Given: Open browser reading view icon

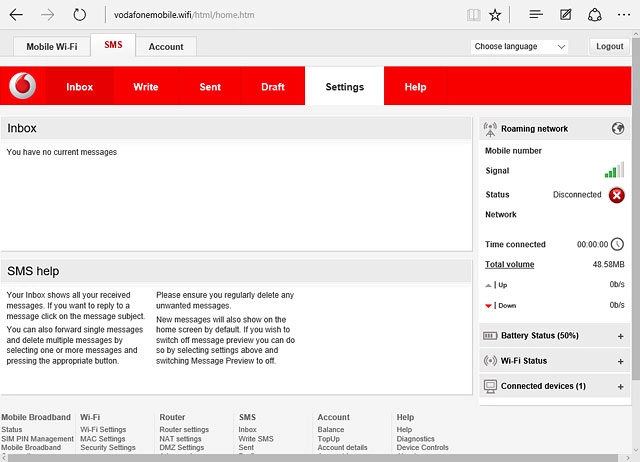Looking at the screenshot, I should point(473,15).
